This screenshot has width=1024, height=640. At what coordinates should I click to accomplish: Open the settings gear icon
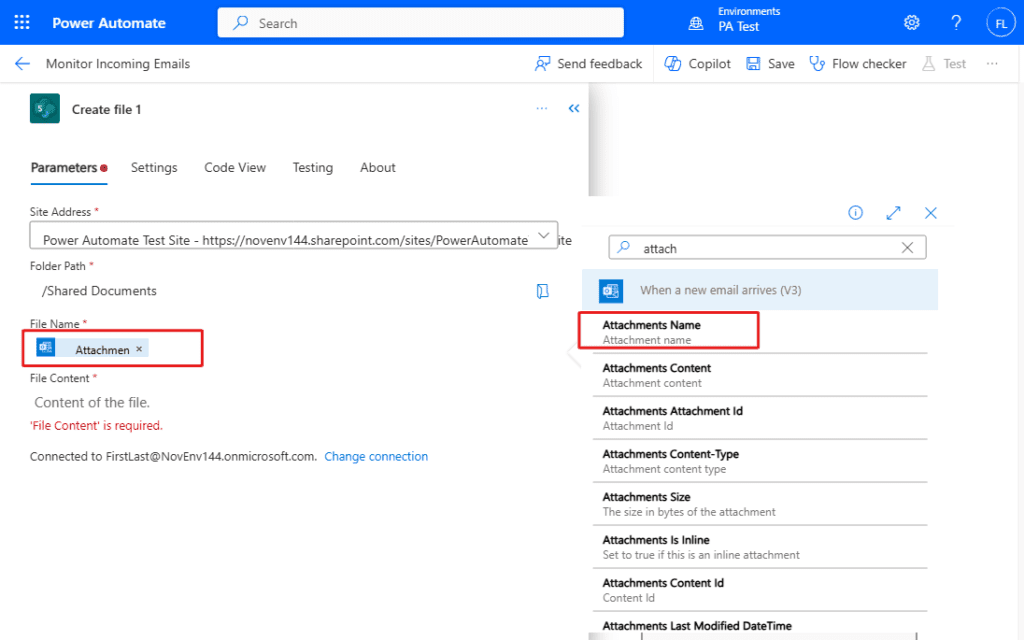click(x=911, y=23)
